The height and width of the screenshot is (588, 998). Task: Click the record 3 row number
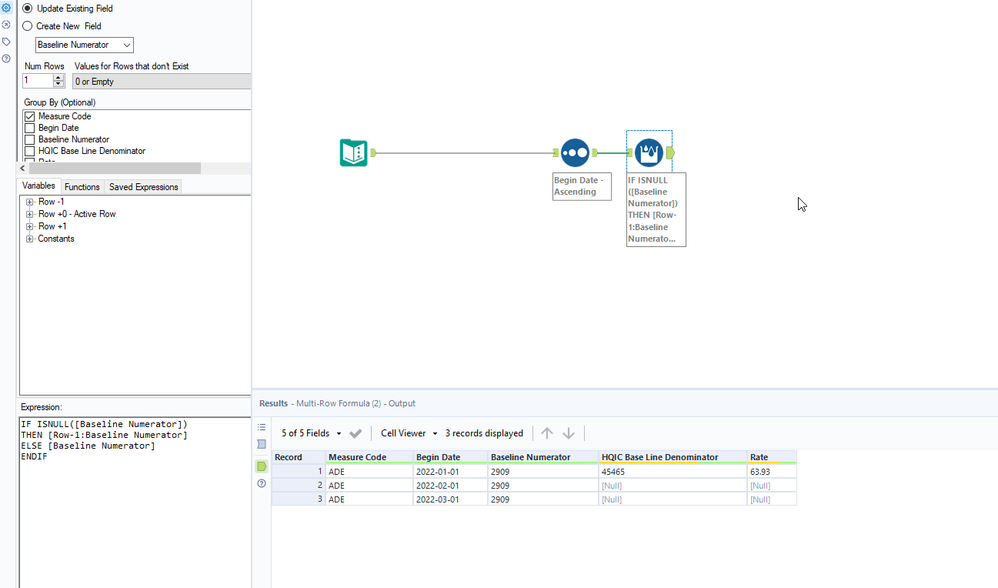pos(299,500)
